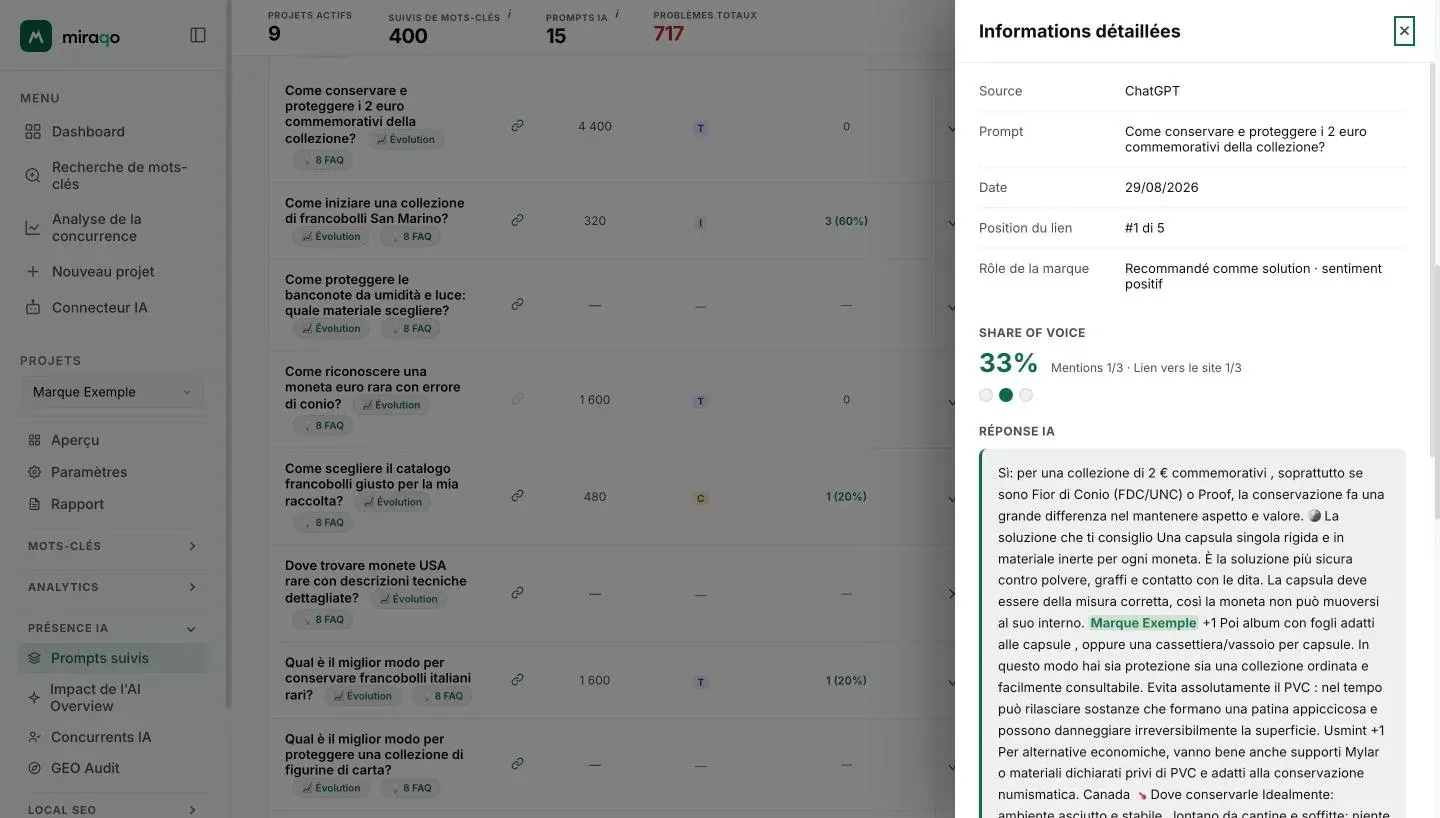Open the info tooltip beside Suivis de mots-clés
This screenshot has width=1440, height=818.
[x=509, y=14]
